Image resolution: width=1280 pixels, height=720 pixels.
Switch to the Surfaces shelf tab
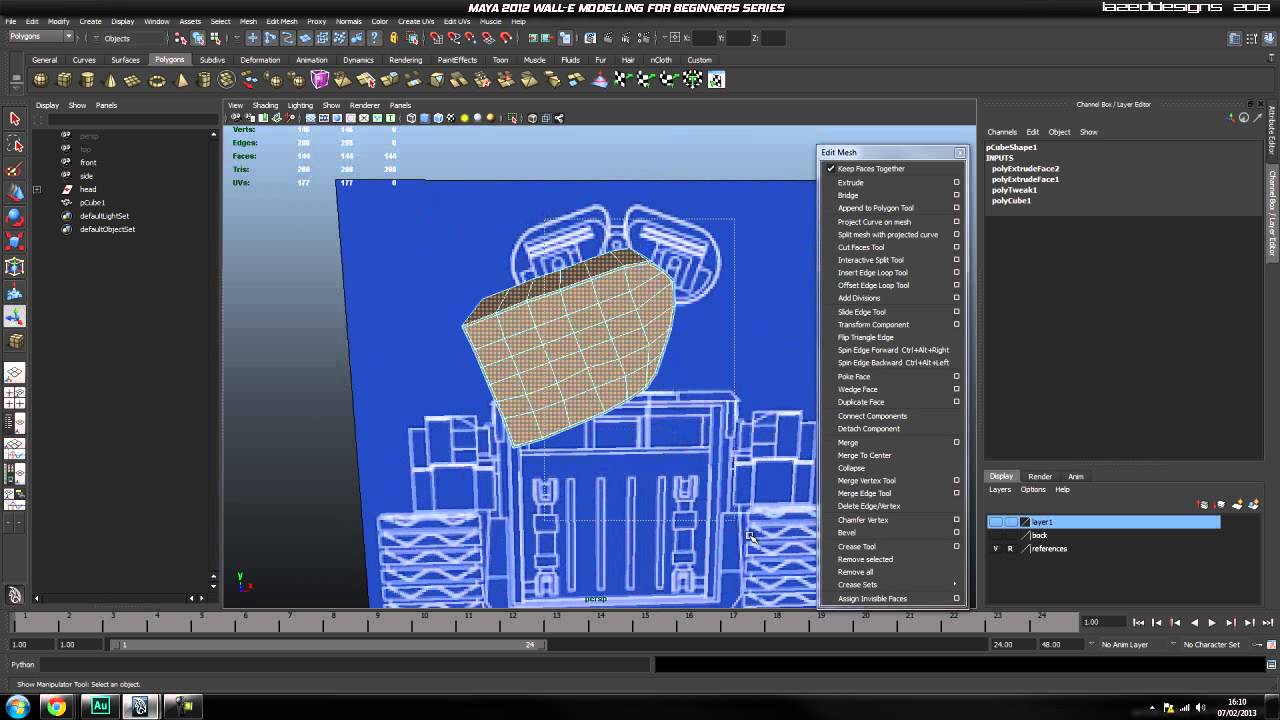coord(125,60)
